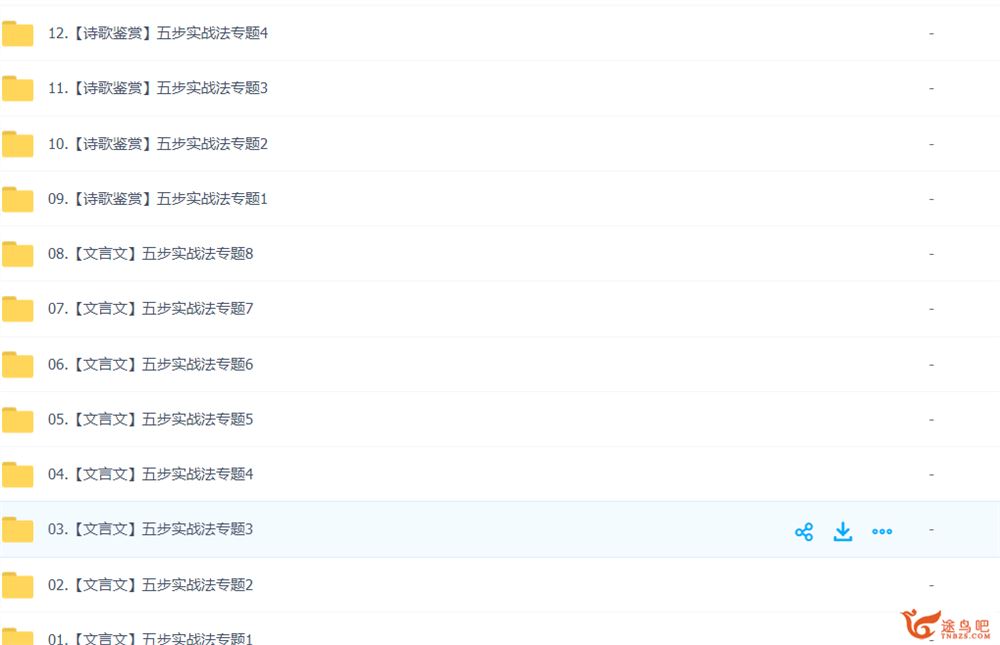Click folder icon of 10.【诗歌鉴赏】专题2
The height and width of the screenshot is (645, 1000).
coord(18,144)
